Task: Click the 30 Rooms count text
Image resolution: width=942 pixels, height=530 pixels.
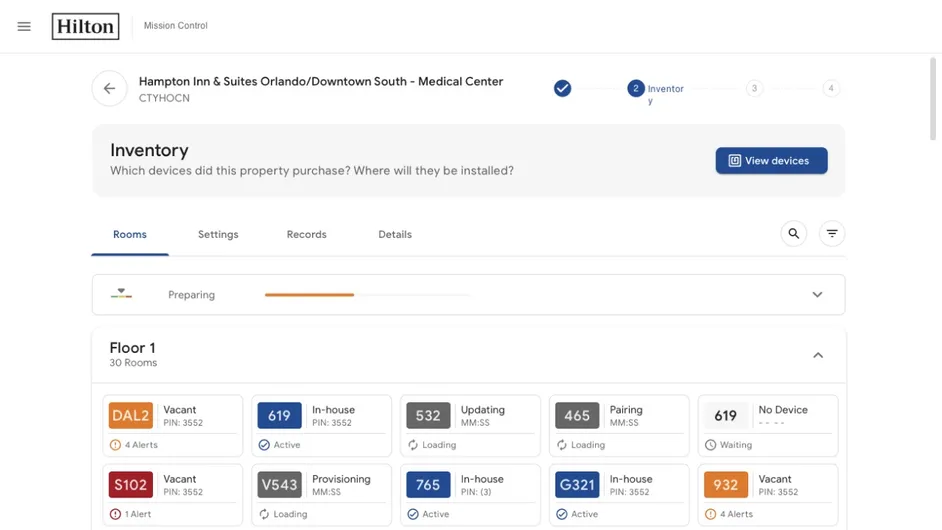Action: pyautogui.click(x=133, y=363)
